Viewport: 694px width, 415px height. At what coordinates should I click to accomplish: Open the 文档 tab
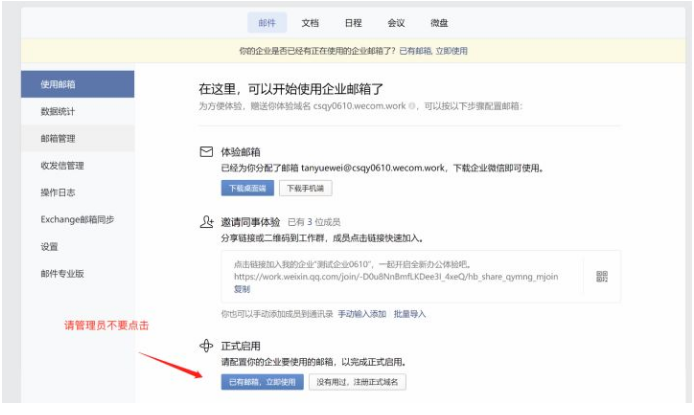pos(310,22)
